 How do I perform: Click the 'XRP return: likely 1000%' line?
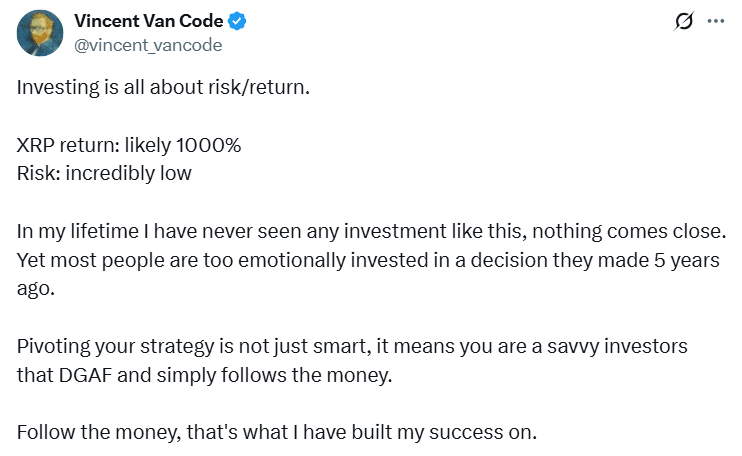tap(129, 145)
